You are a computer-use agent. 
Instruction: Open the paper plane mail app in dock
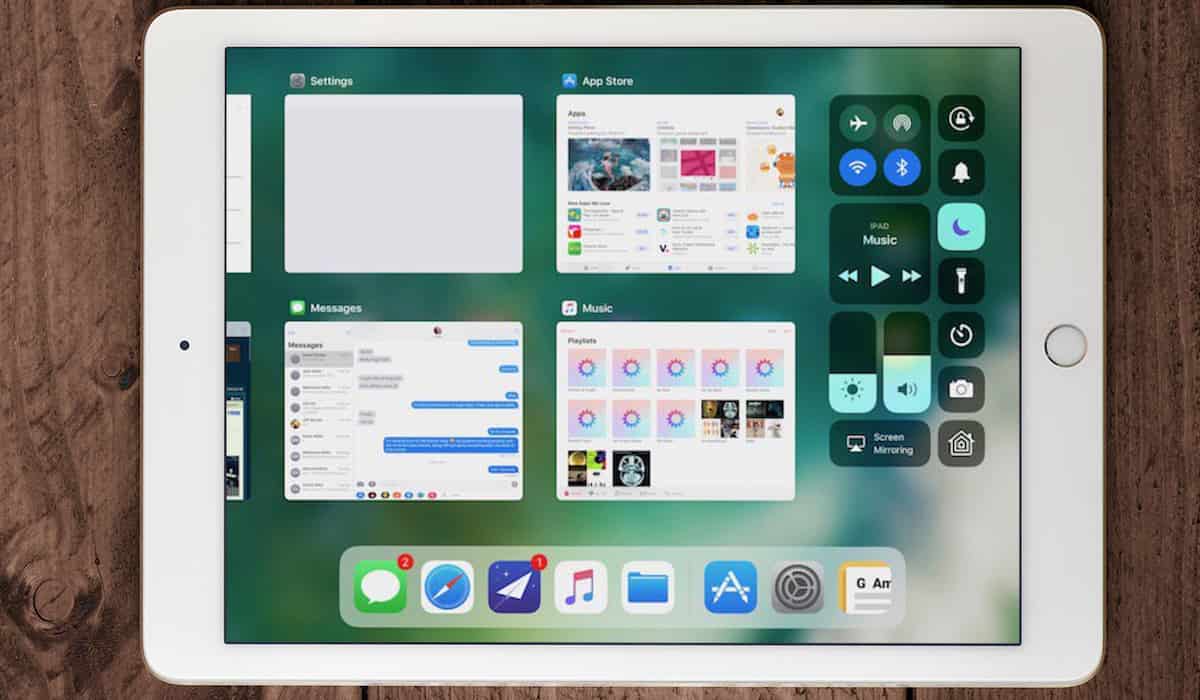pos(514,587)
